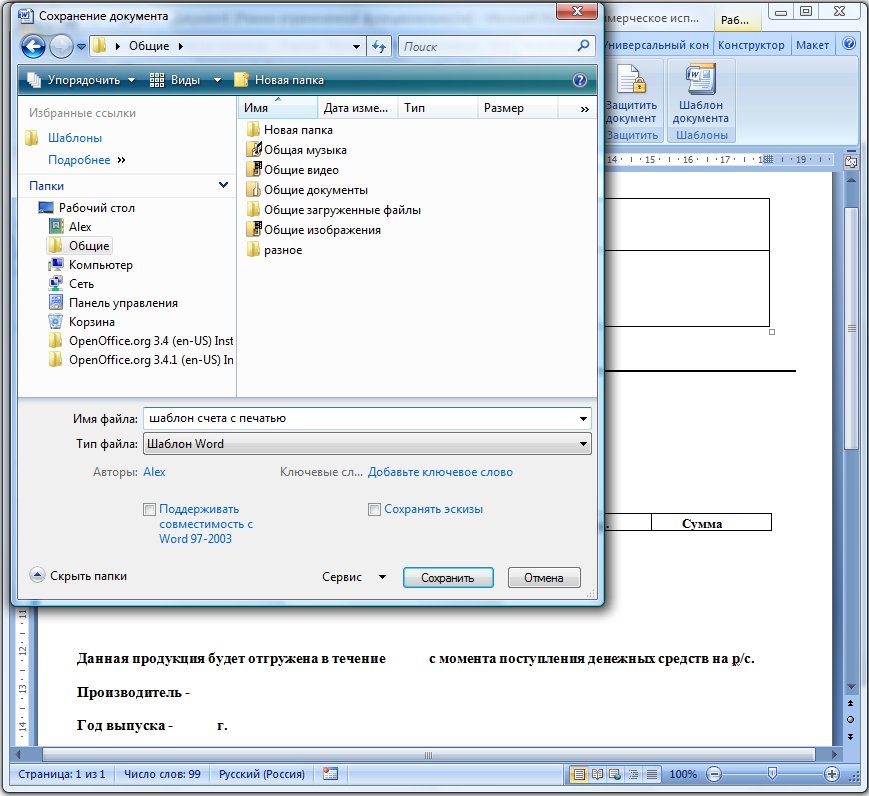Open recent pages dropdown next to Forward arrow
Image resolution: width=869 pixels, height=796 pixels.
[81, 47]
